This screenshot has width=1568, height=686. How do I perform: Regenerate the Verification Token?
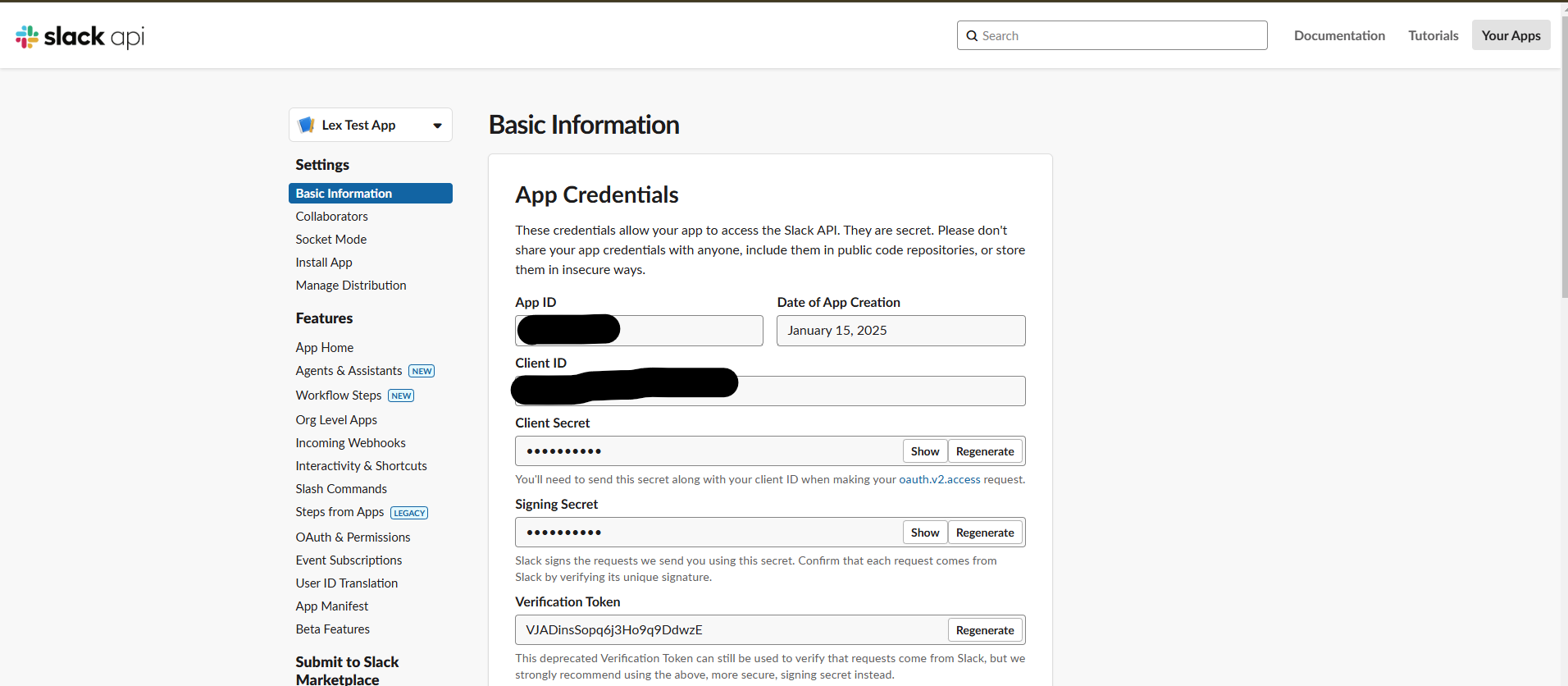point(985,630)
